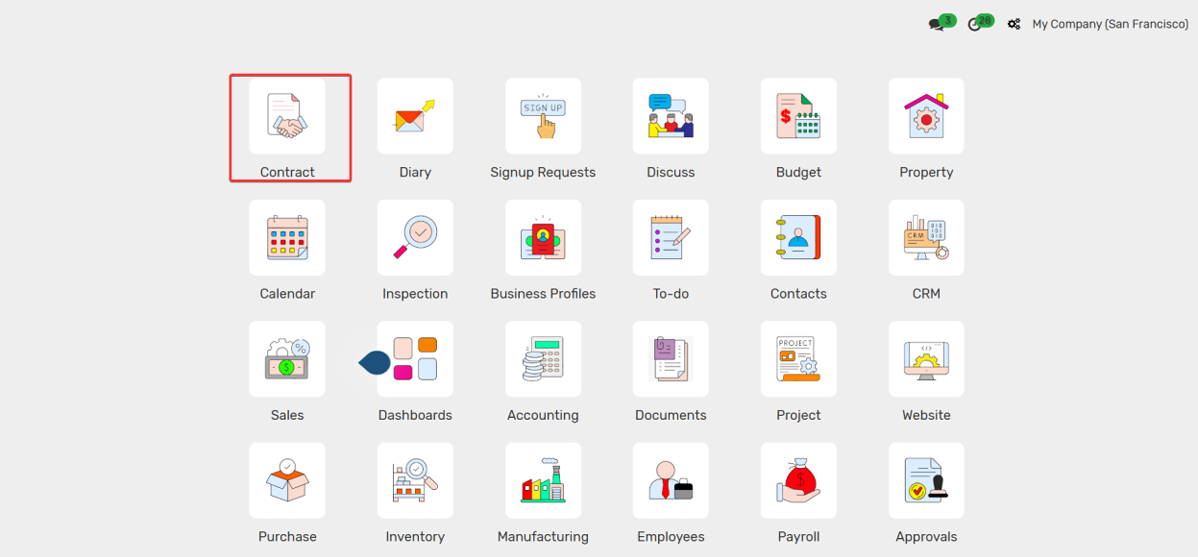The height and width of the screenshot is (557, 1198).
Task: Open the My Company (San Francisco) switcher
Action: [x=1110, y=24]
